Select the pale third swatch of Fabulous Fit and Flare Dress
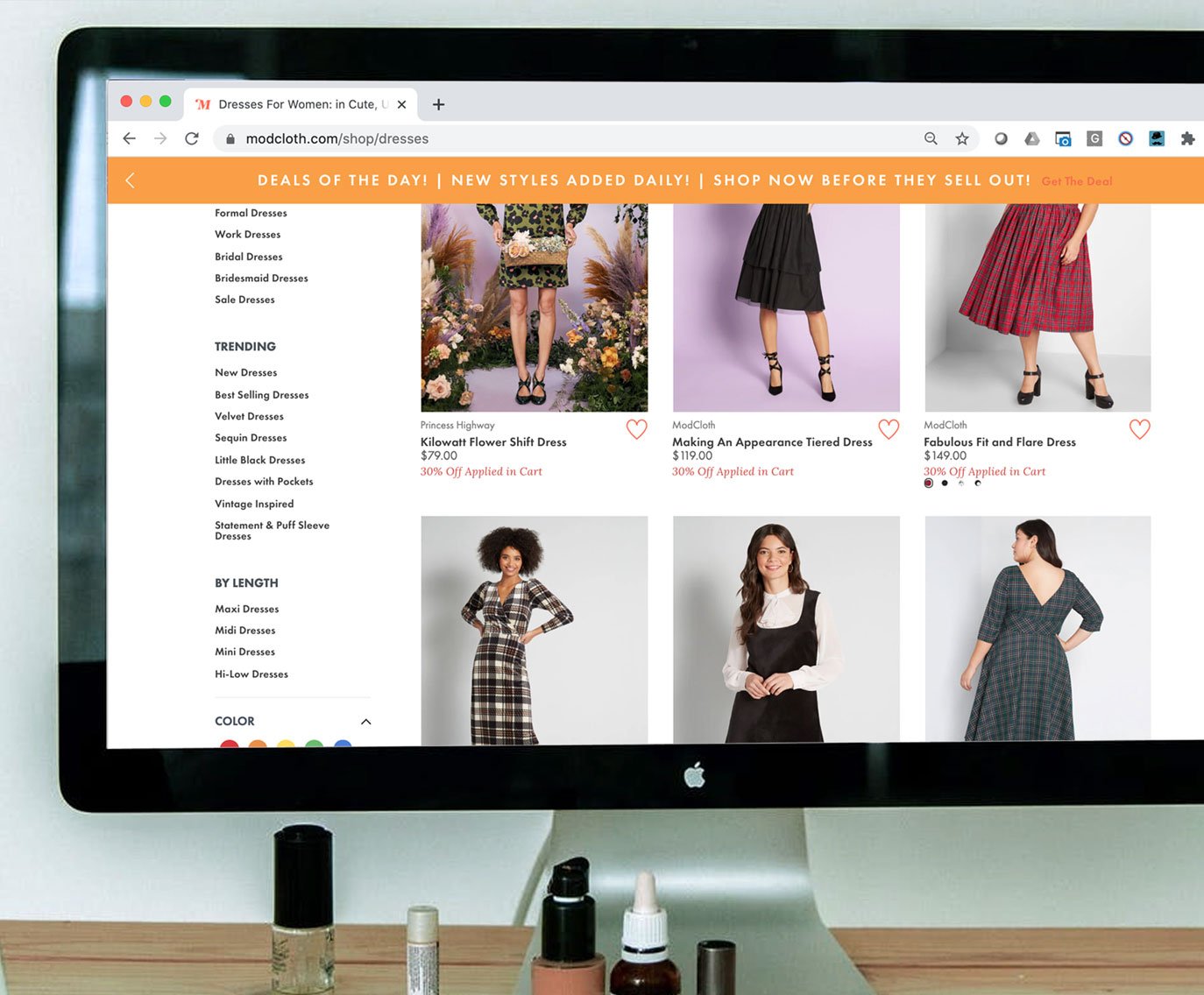 point(961,483)
